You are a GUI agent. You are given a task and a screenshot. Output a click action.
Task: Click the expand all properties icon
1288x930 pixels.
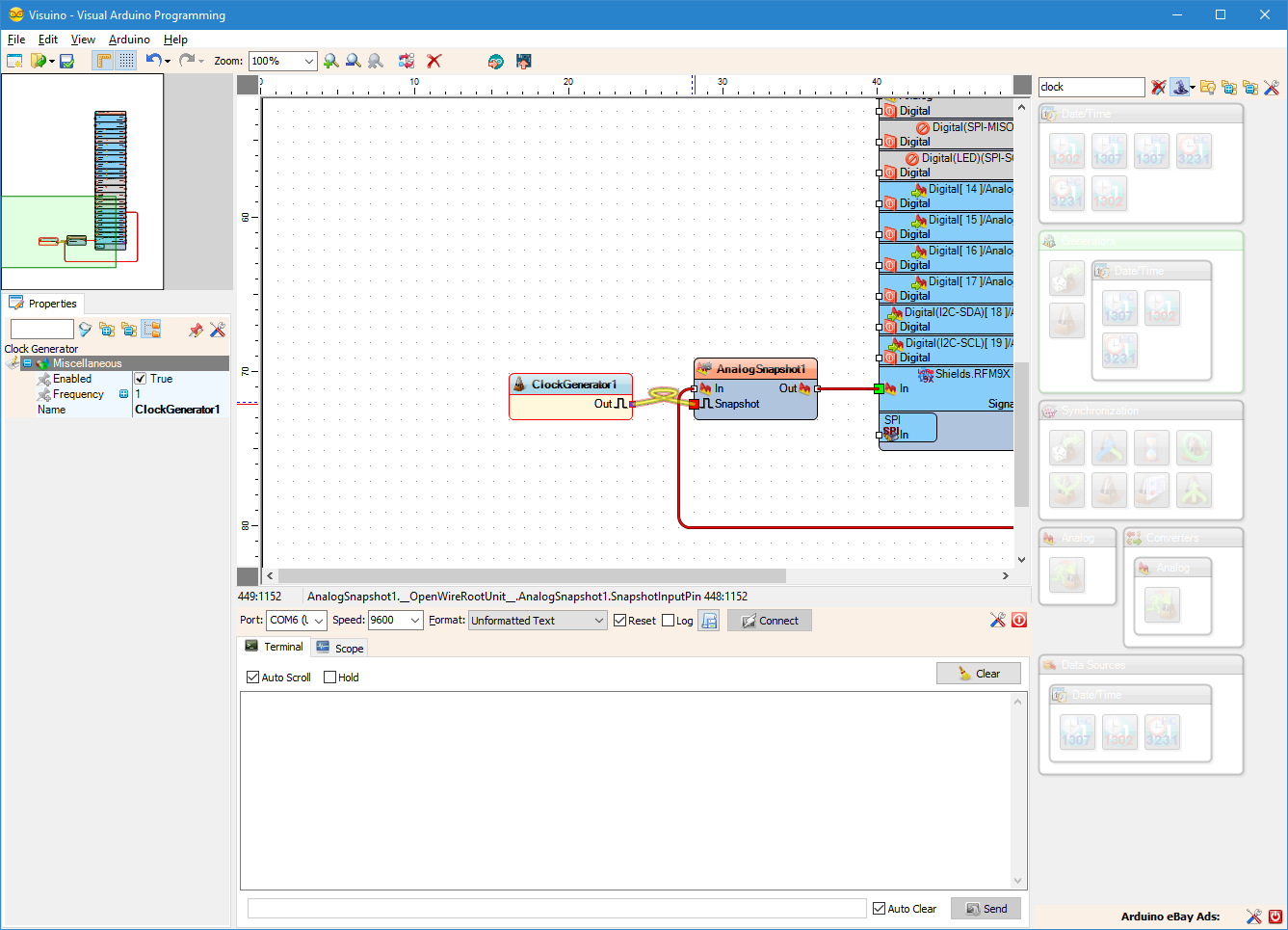(x=107, y=330)
